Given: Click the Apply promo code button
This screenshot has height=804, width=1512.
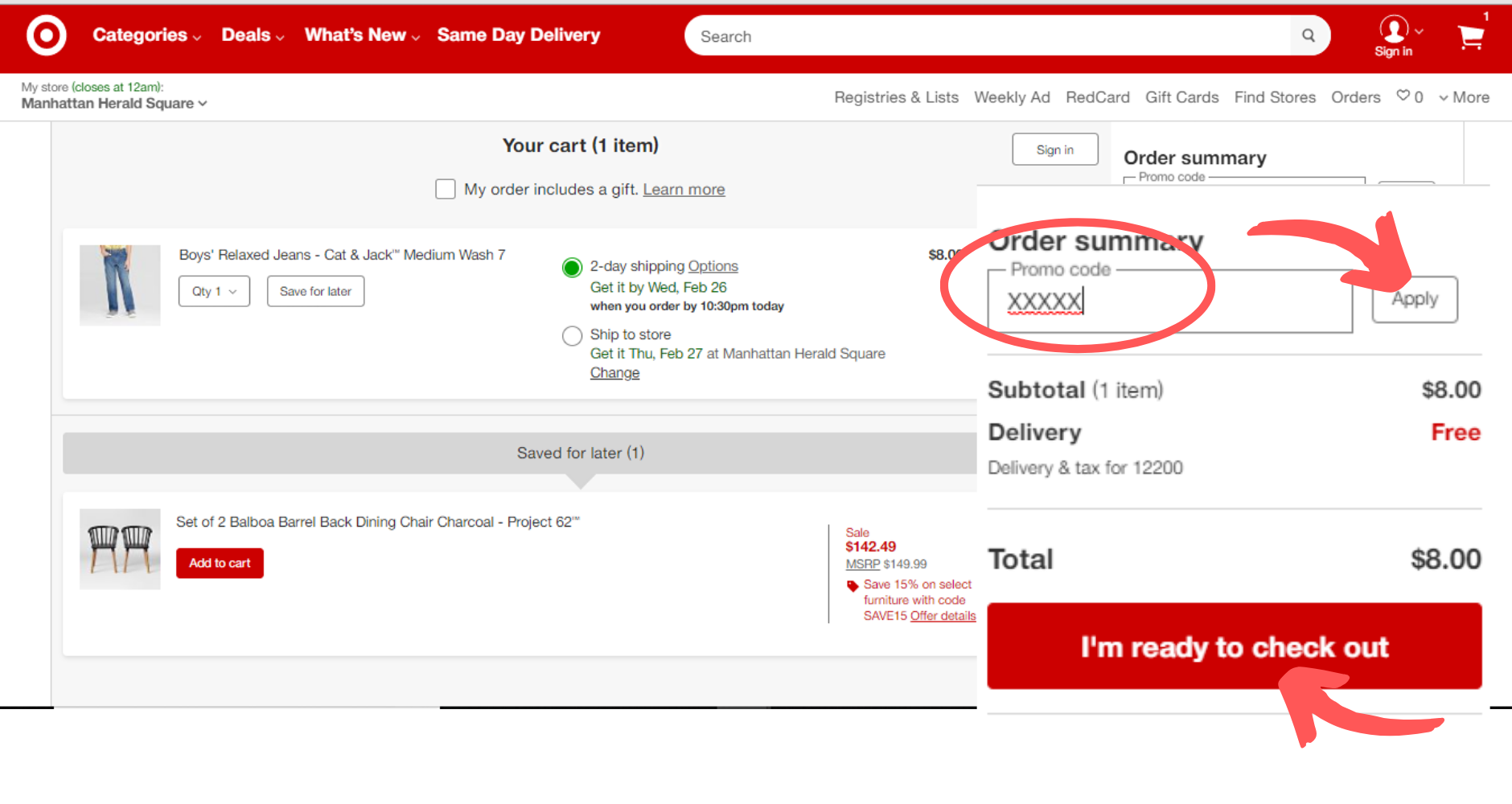Looking at the screenshot, I should [1415, 299].
